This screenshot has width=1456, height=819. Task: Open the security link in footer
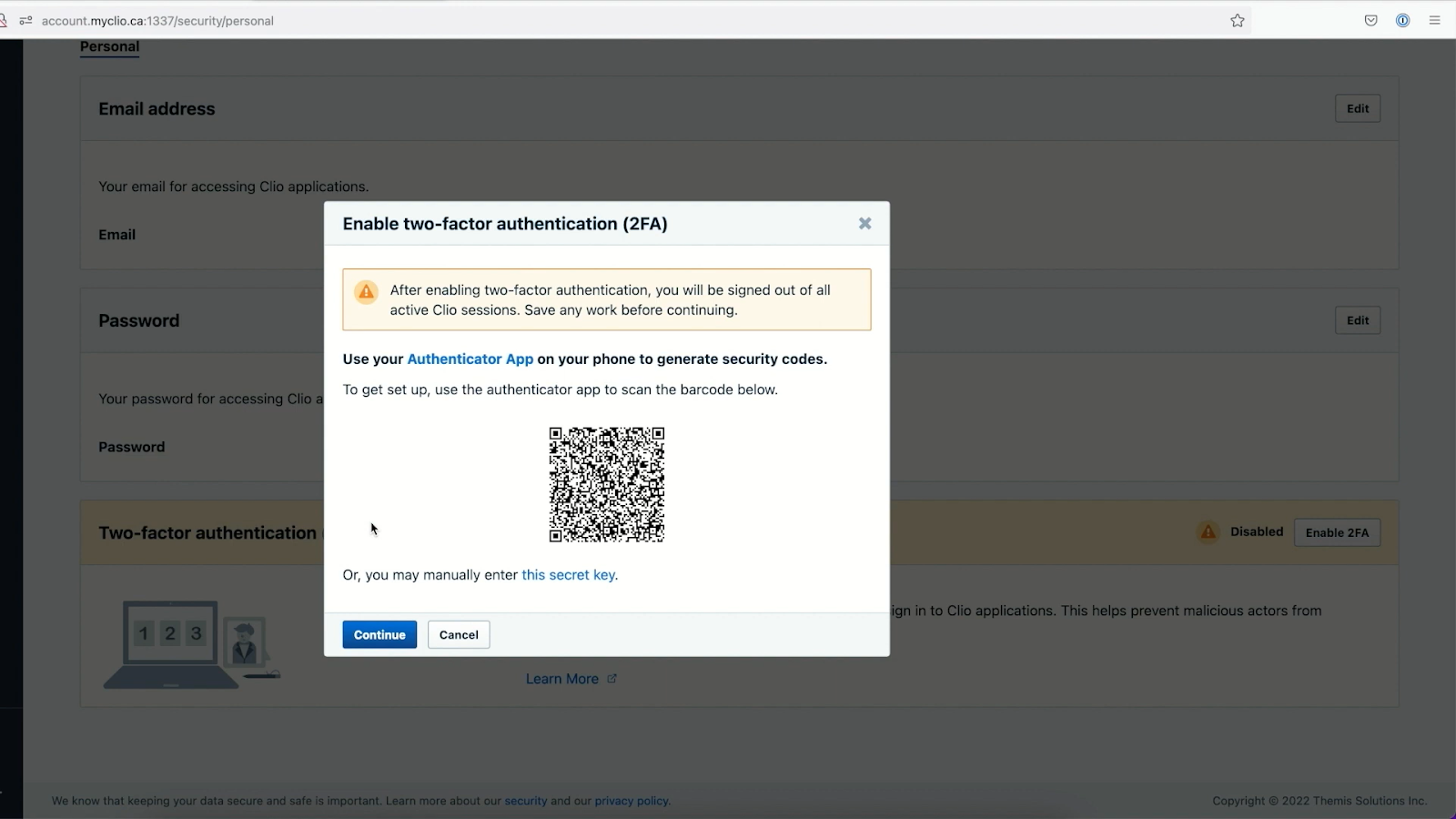click(x=526, y=801)
